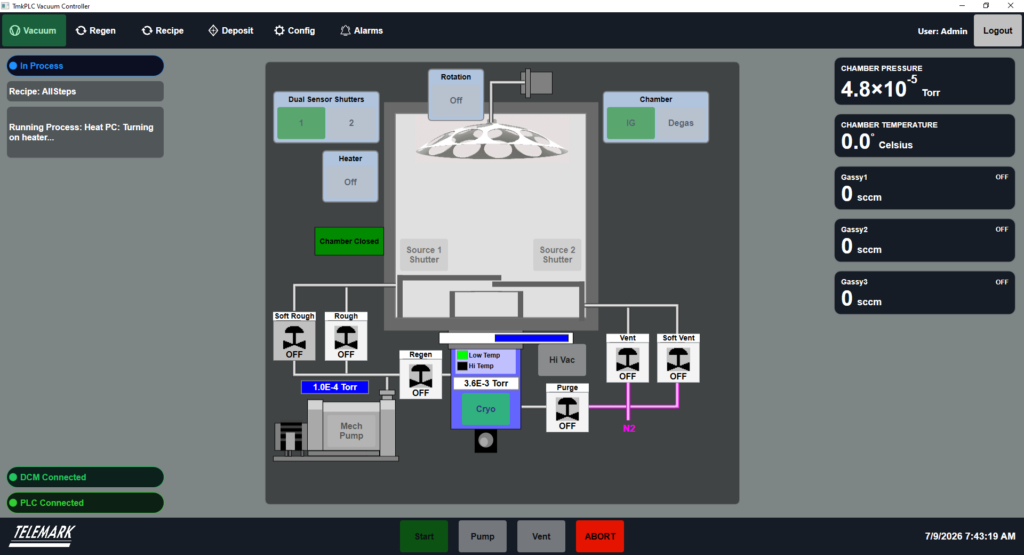Click the 1.0E-4 Torr foreline reading
1024x555 pixels.
click(x=334, y=387)
